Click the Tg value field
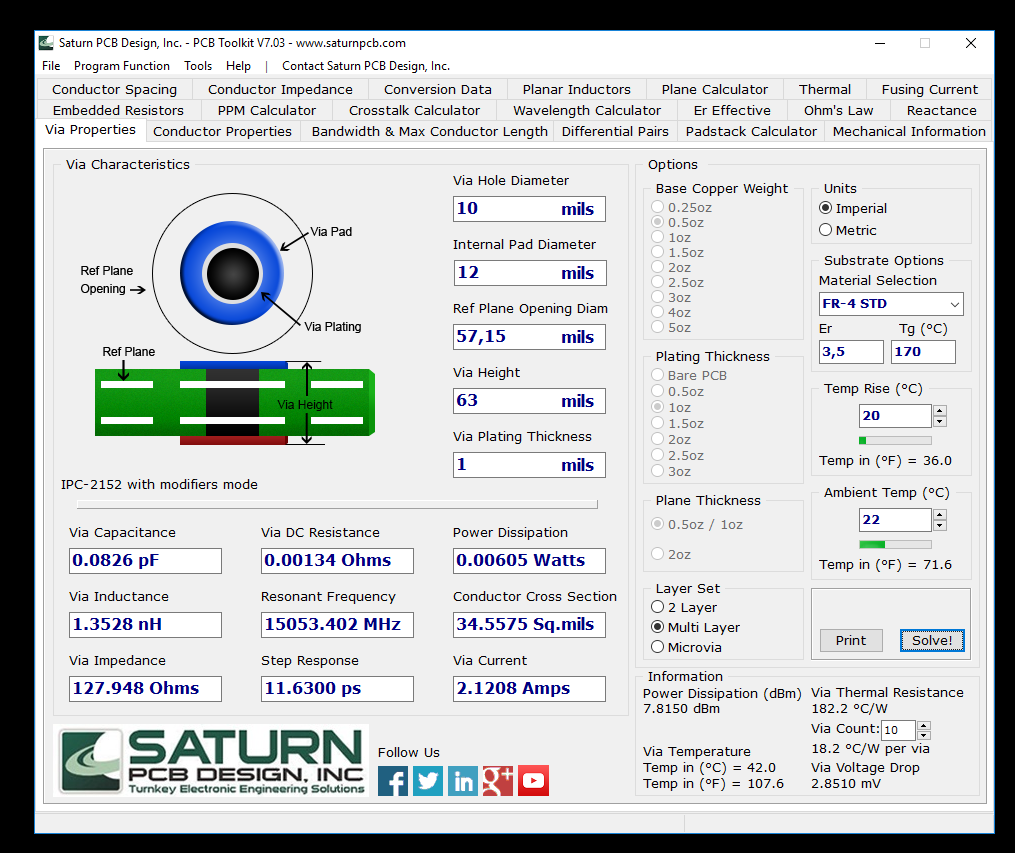 click(923, 352)
